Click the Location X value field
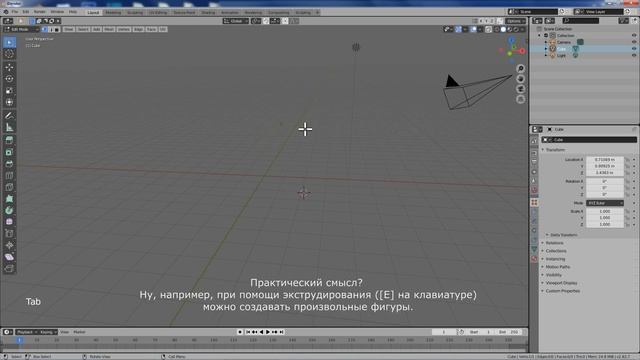640x360 pixels. (605, 160)
